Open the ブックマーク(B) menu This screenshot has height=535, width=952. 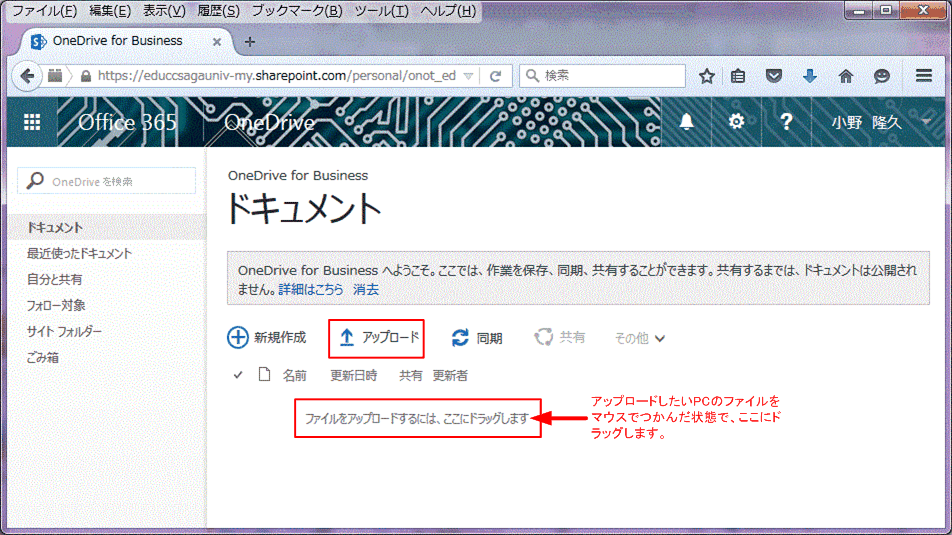point(297,11)
